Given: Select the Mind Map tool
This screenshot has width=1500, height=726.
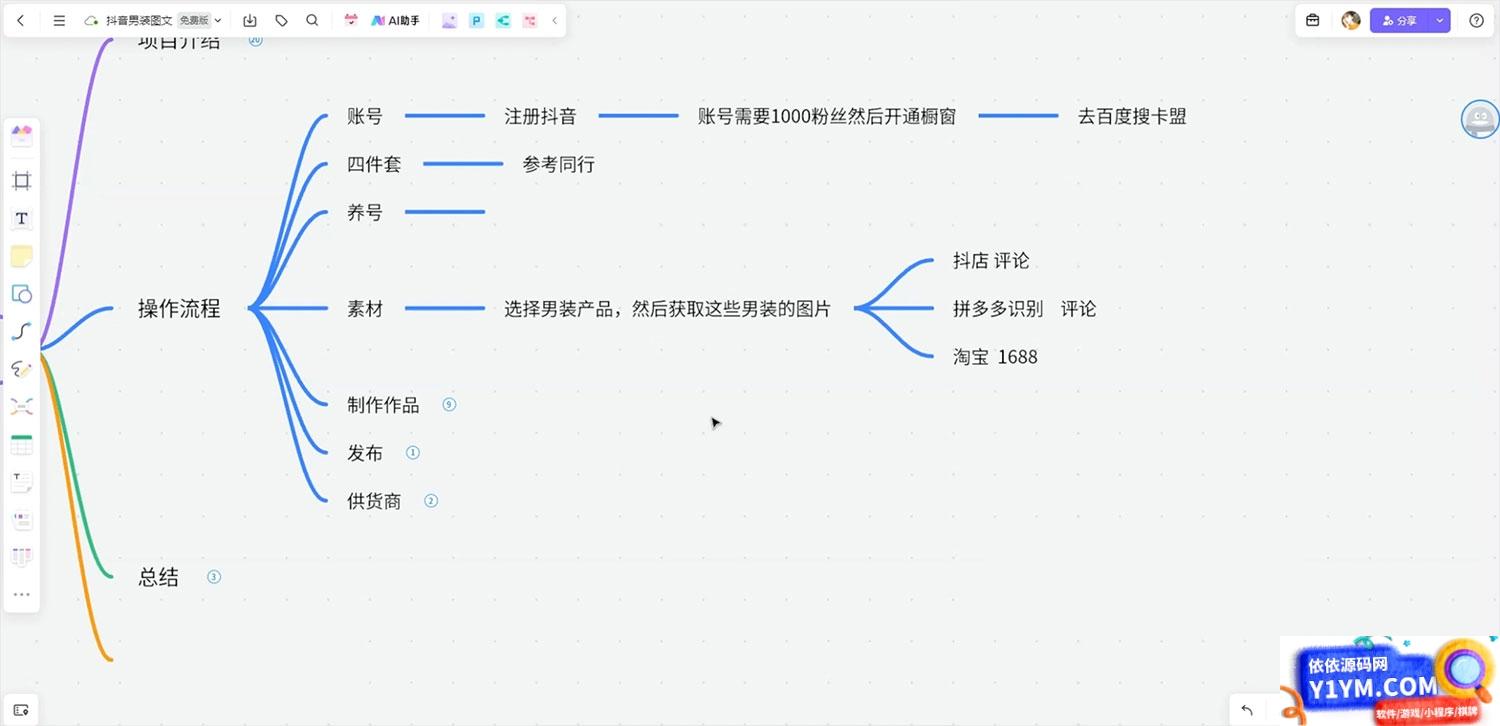Looking at the screenshot, I should [21, 406].
